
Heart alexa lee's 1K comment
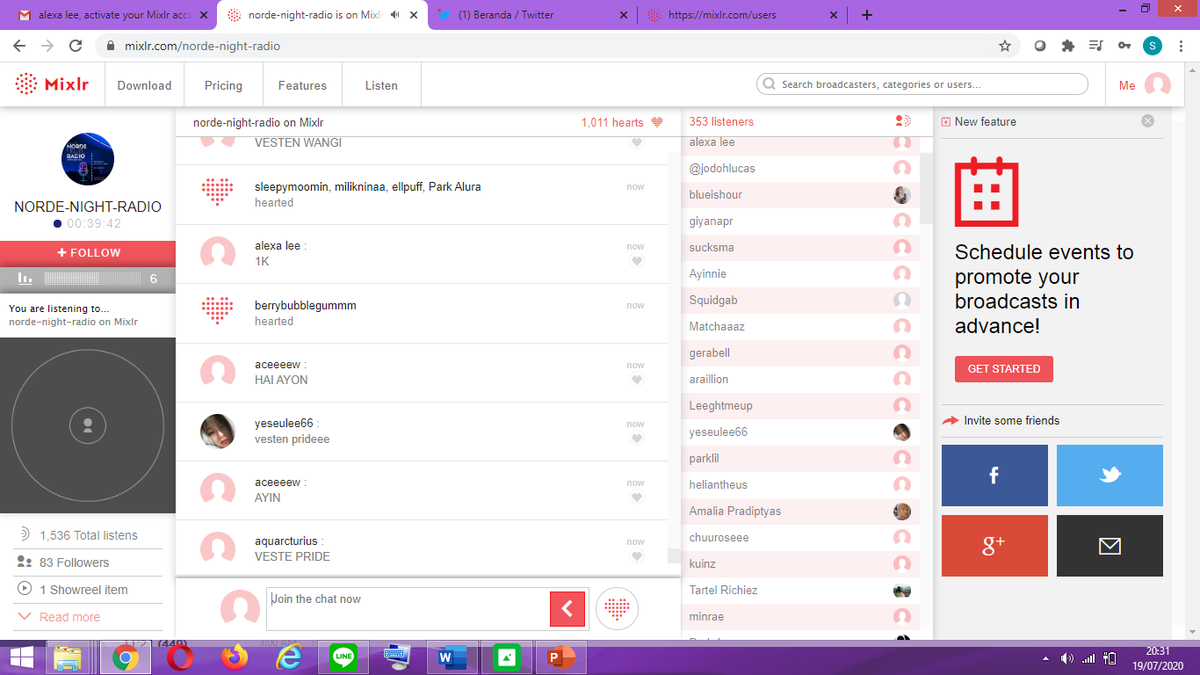click(636, 261)
